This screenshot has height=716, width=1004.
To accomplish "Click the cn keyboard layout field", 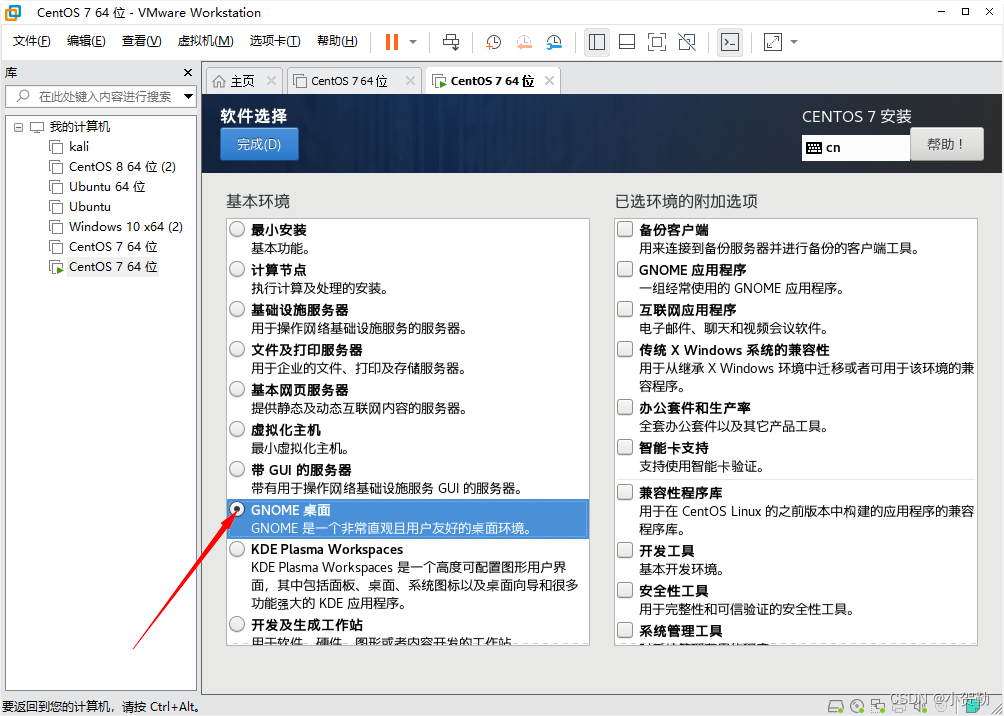I will (855, 147).
